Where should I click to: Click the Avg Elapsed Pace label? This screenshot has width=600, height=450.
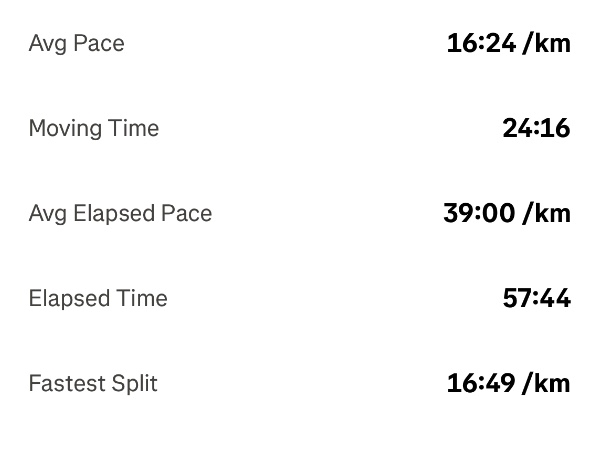click(120, 214)
